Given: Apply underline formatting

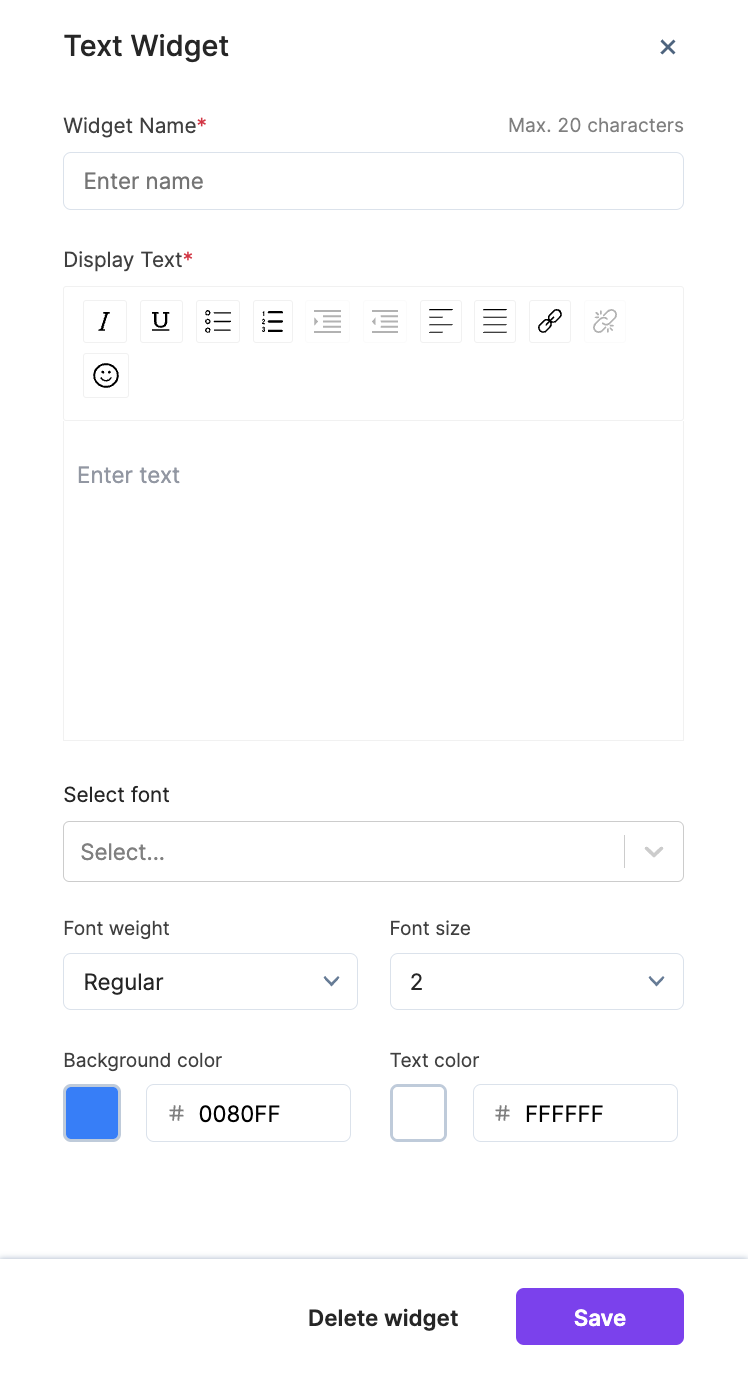Looking at the screenshot, I should pos(160,321).
